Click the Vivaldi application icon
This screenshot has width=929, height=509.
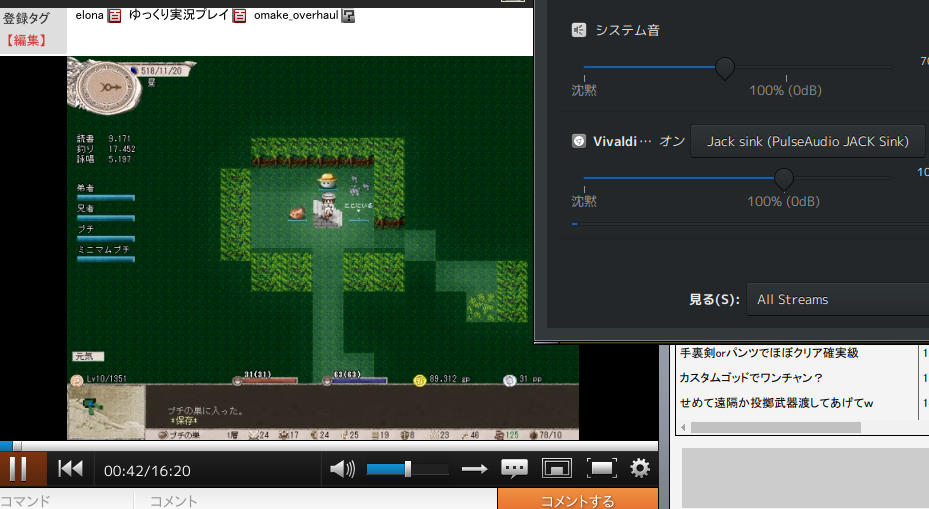point(578,141)
